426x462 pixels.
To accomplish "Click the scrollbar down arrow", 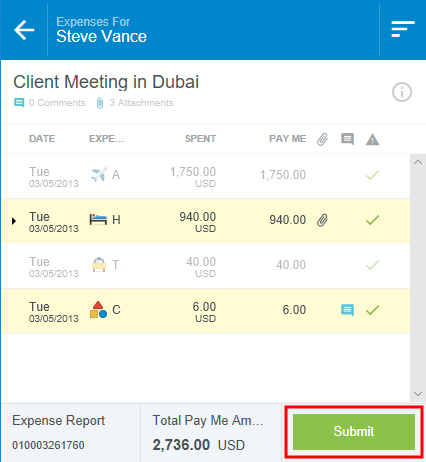I will tap(418, 394).
